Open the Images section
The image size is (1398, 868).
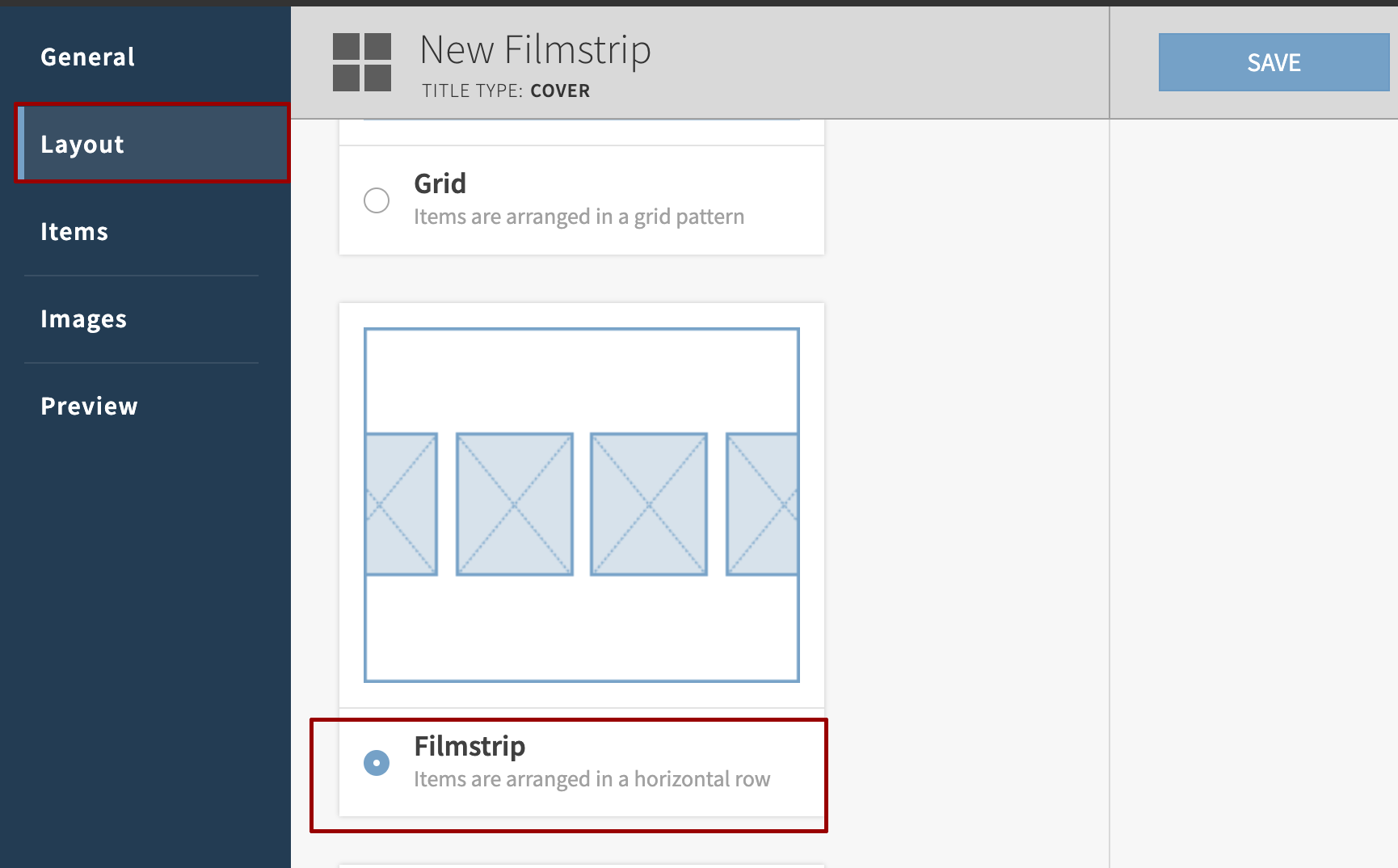coord(84,319)
